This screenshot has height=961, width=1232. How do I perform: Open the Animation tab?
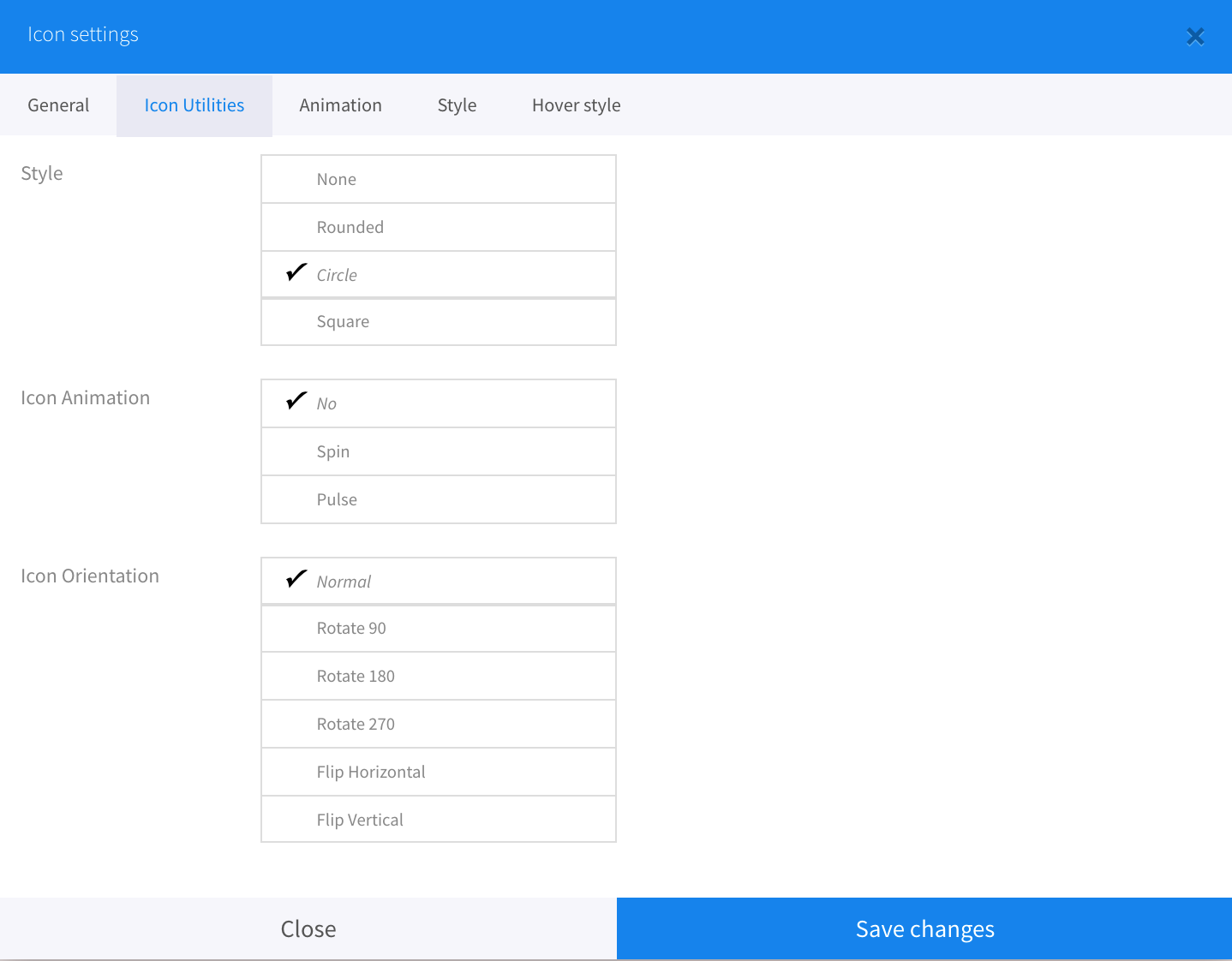(341, 105)
